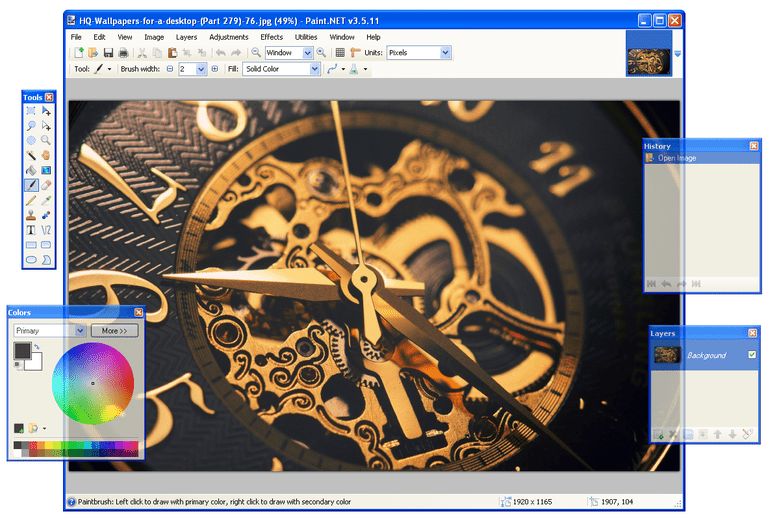Select the Pencil tool
This screenshot has width=768, height=518.
[x=31, y=200]
